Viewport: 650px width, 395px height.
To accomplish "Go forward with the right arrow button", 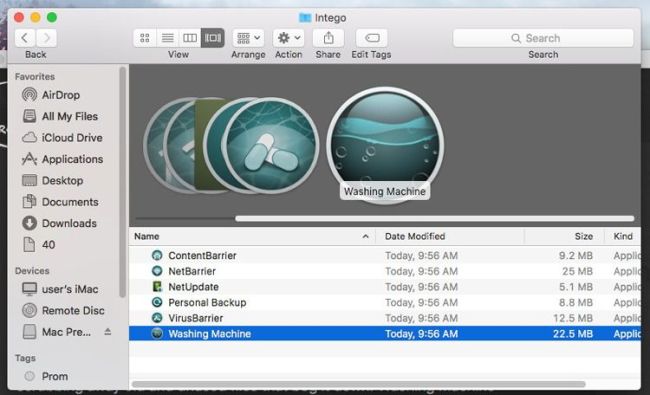I will [x=46, y=38].
